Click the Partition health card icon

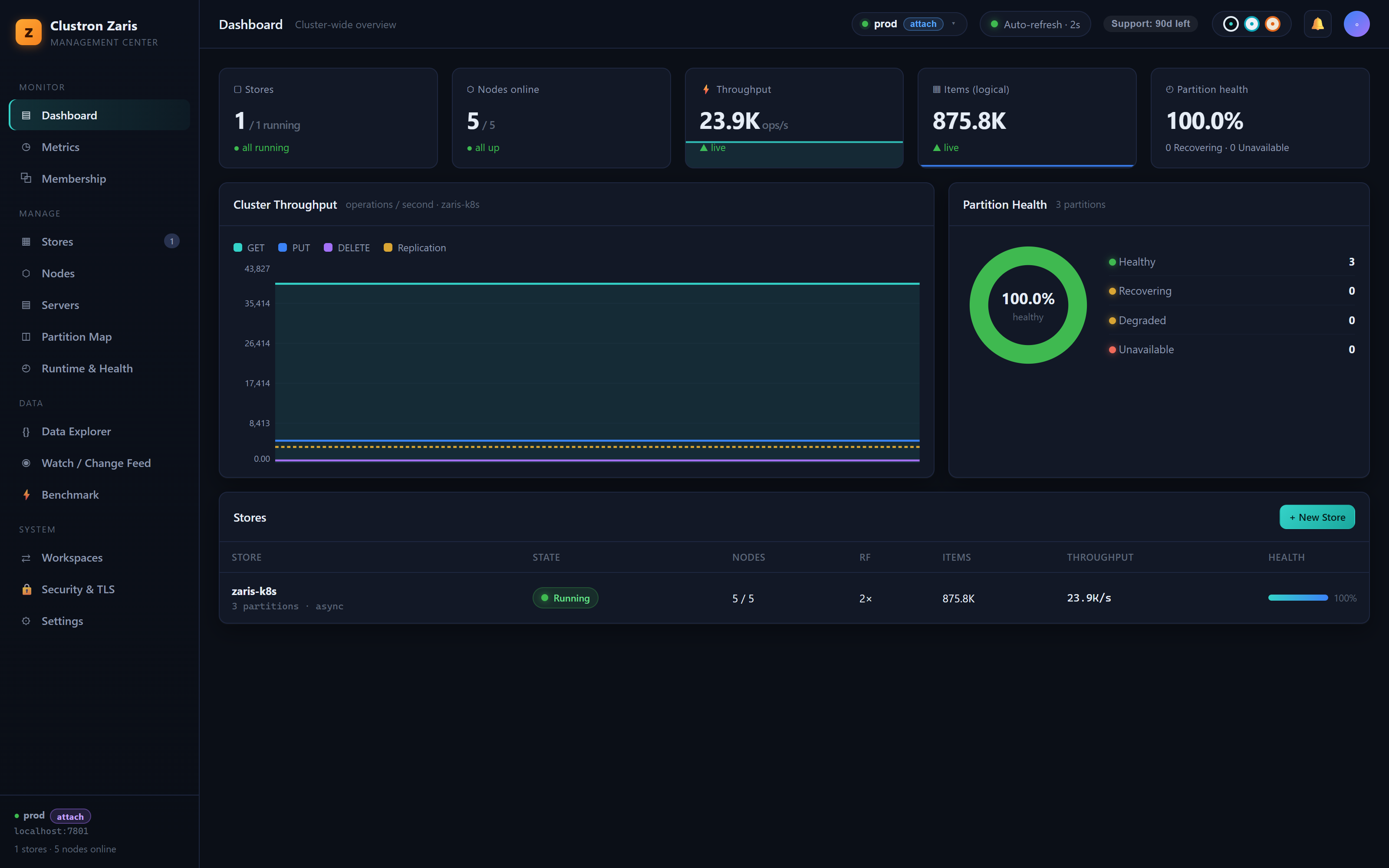(x=1170, y=89)
